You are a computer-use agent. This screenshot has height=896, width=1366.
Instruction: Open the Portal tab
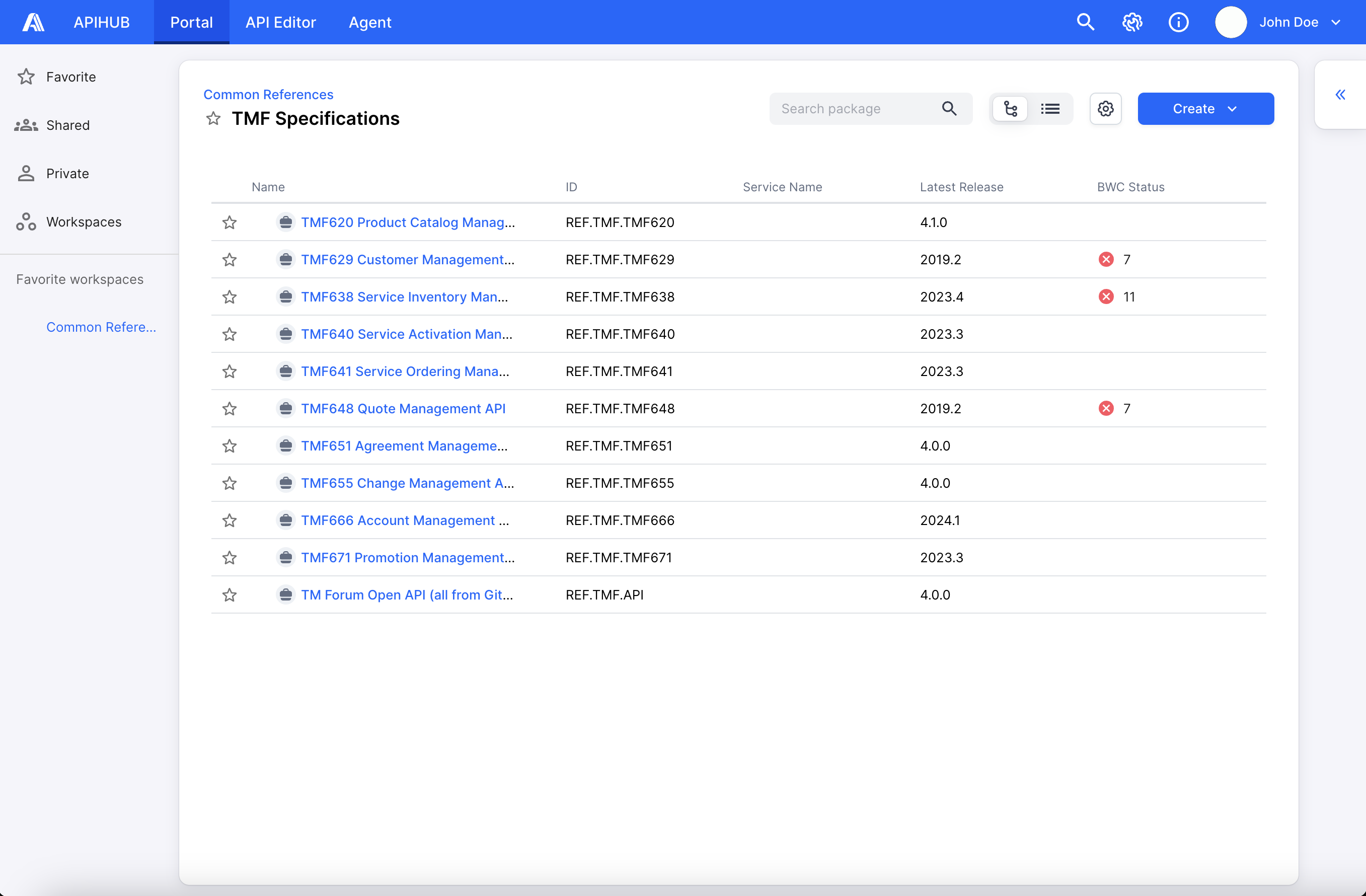[x=192, y=22]
